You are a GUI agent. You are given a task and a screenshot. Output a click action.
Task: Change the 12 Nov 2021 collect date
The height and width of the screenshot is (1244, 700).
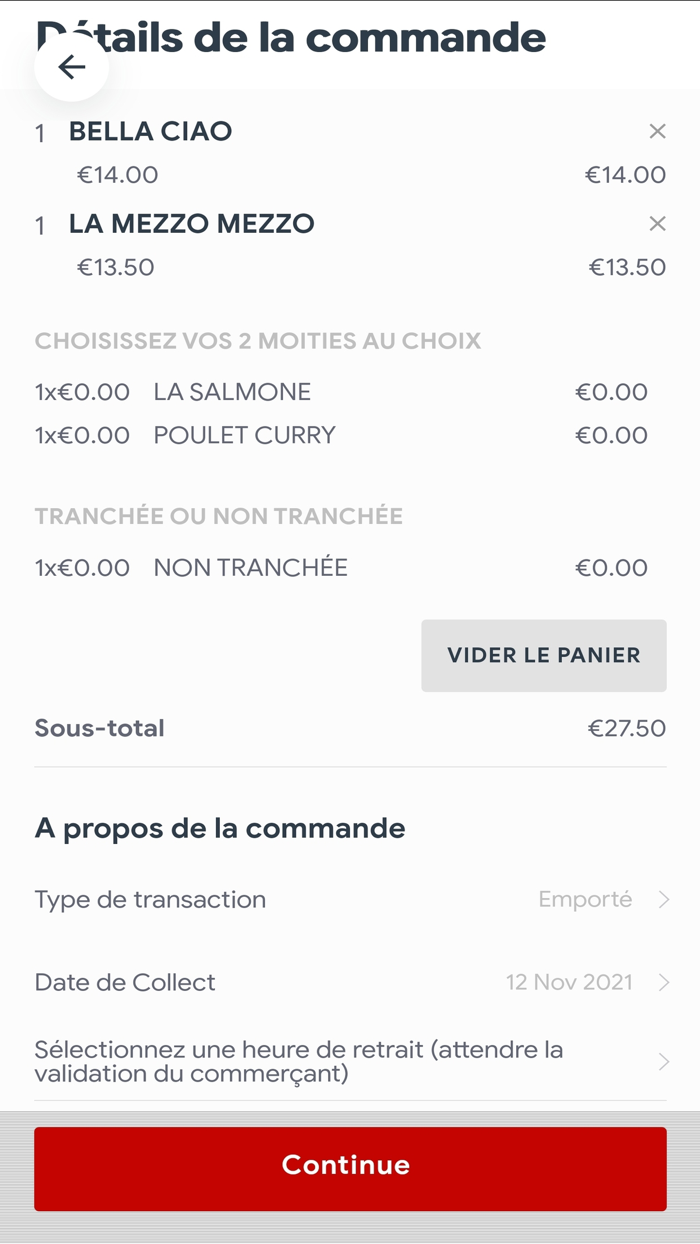(569, 983)
